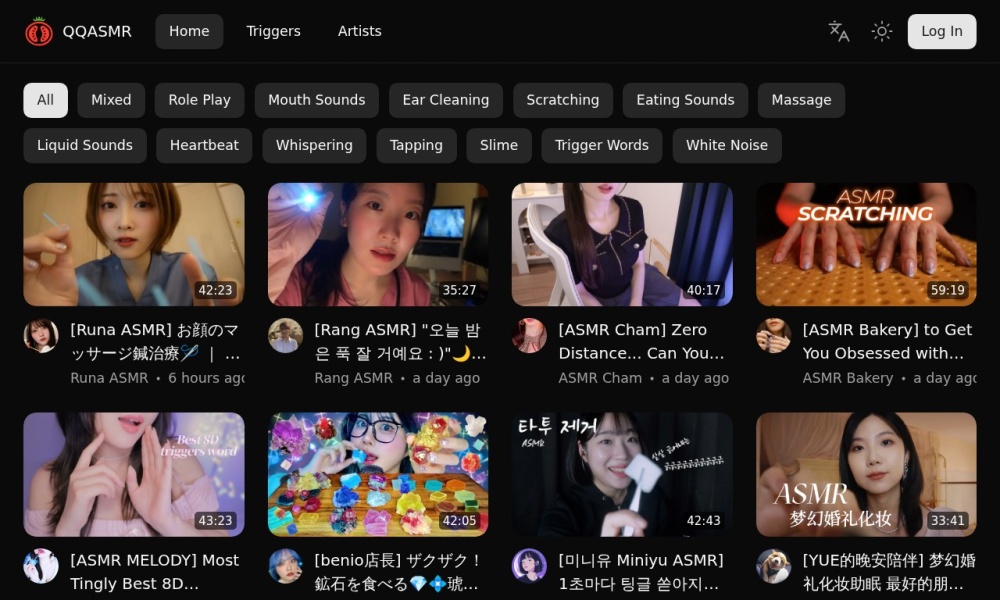Image resolution: width=1000 pixels, height=600 pixels.
Task: Click the QQASMR strawberry logo icon
Action: (x=39, y=31)
